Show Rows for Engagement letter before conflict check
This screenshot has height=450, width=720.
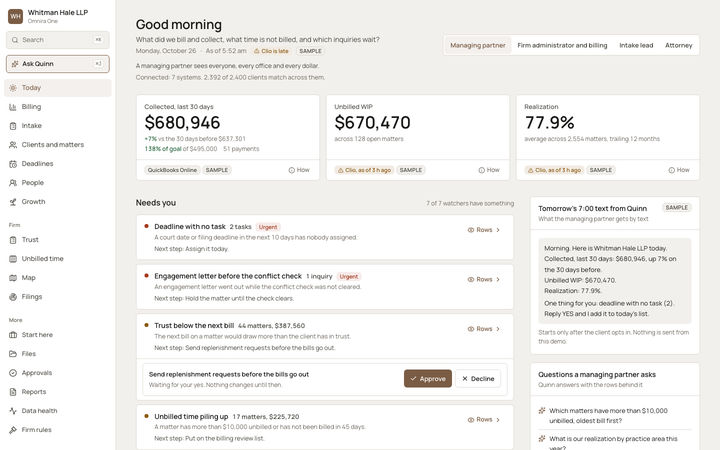coord(484,279)
